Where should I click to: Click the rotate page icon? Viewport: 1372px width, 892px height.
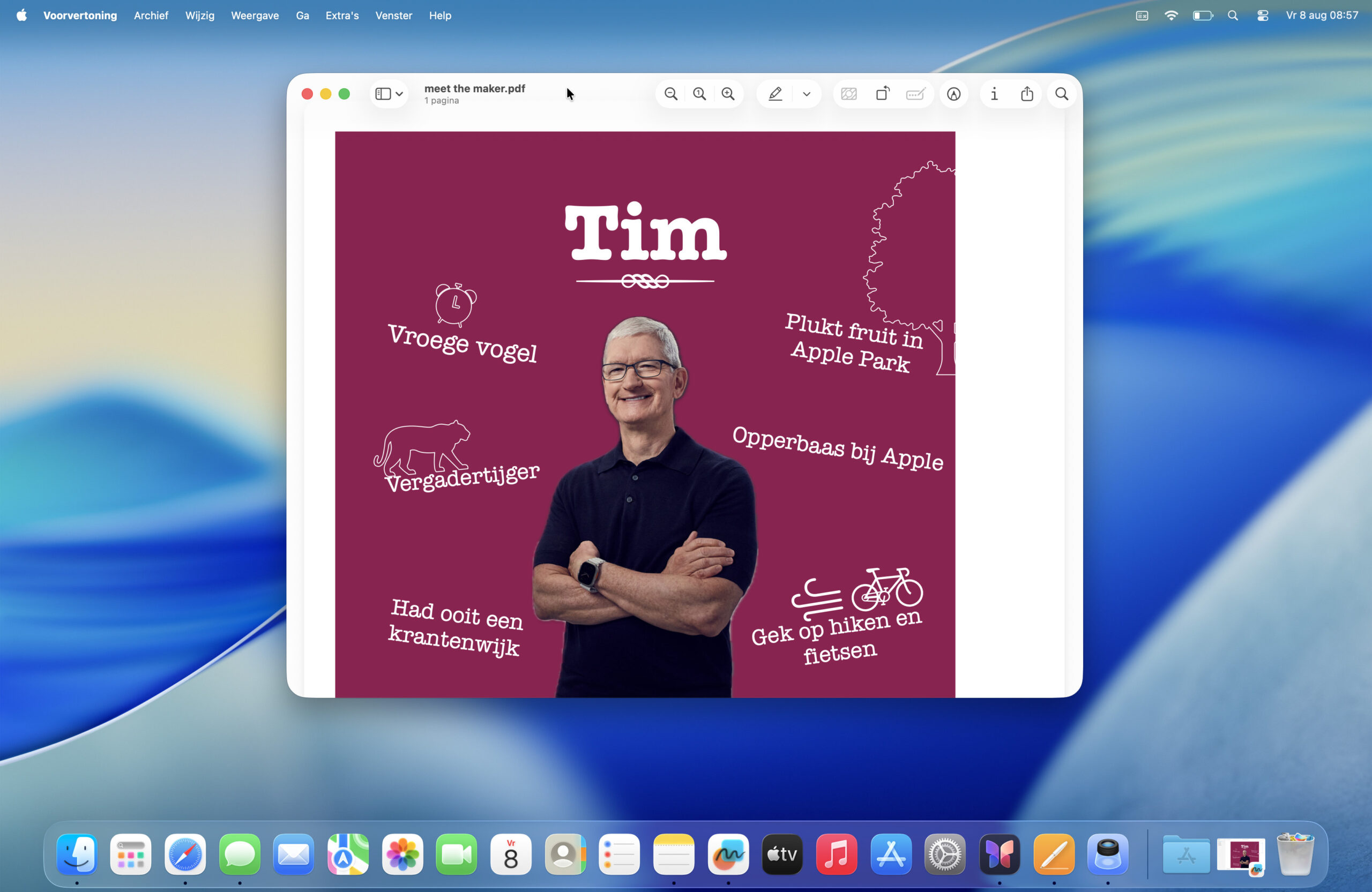pos(883,94)
